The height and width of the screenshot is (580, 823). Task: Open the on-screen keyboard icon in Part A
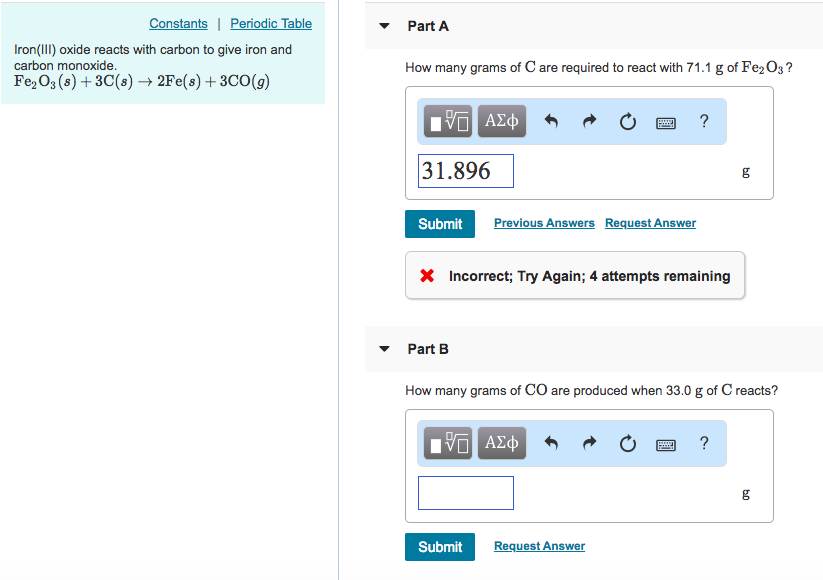[666, 121]
